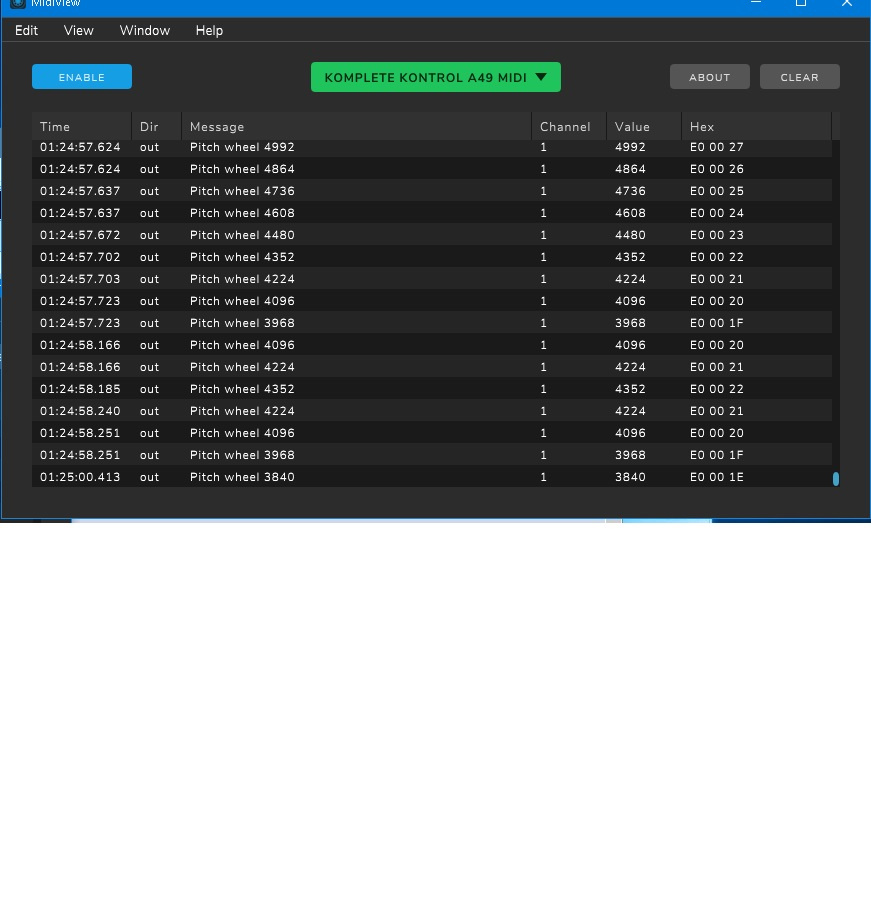
Task: Click the ENABLE button
Action: [x=82, y=77]
